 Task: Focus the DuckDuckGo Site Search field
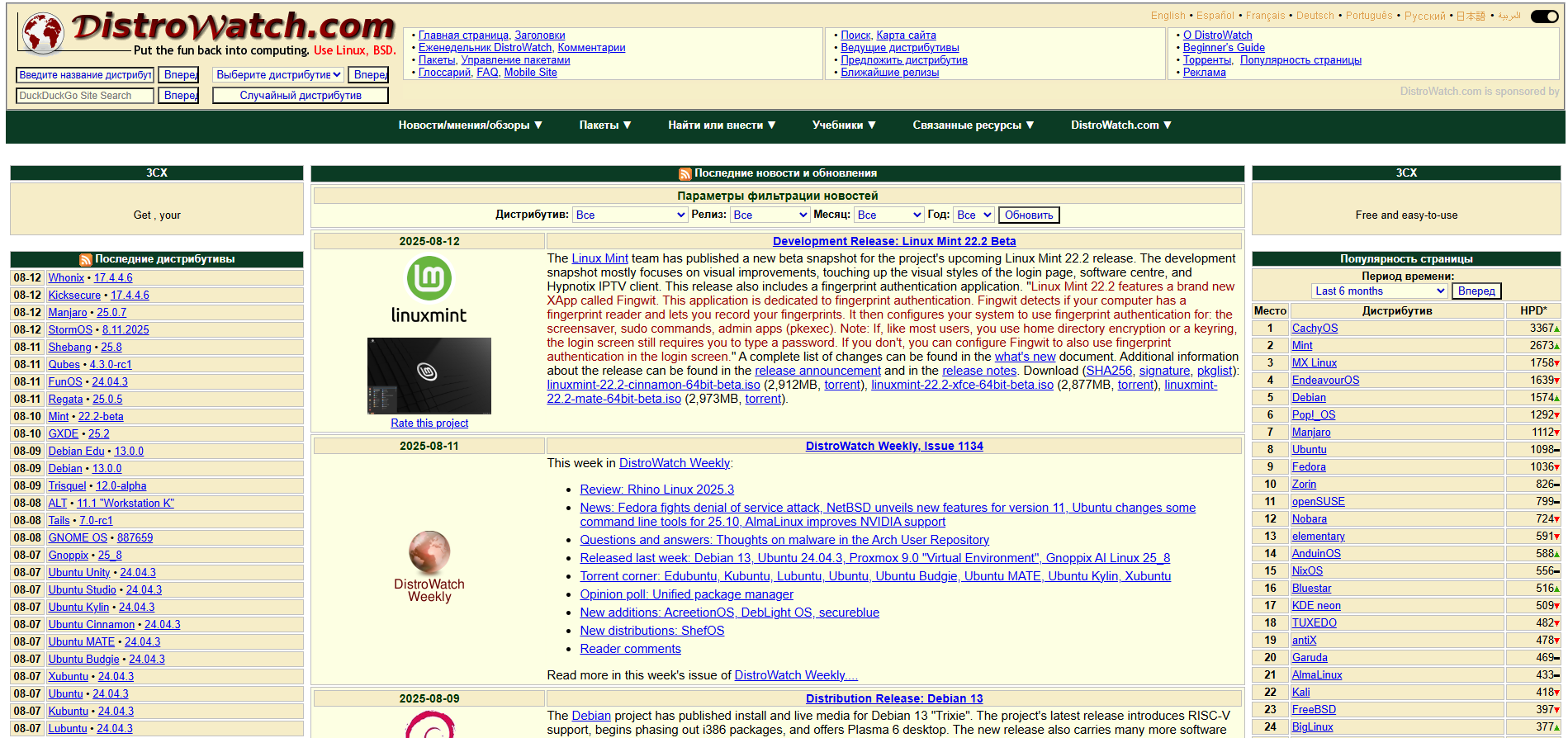(85, 96)
